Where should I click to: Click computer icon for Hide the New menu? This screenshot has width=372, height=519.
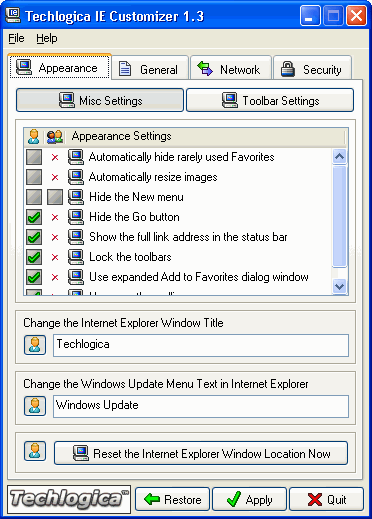pyautogui.click(x=76, y=197)
